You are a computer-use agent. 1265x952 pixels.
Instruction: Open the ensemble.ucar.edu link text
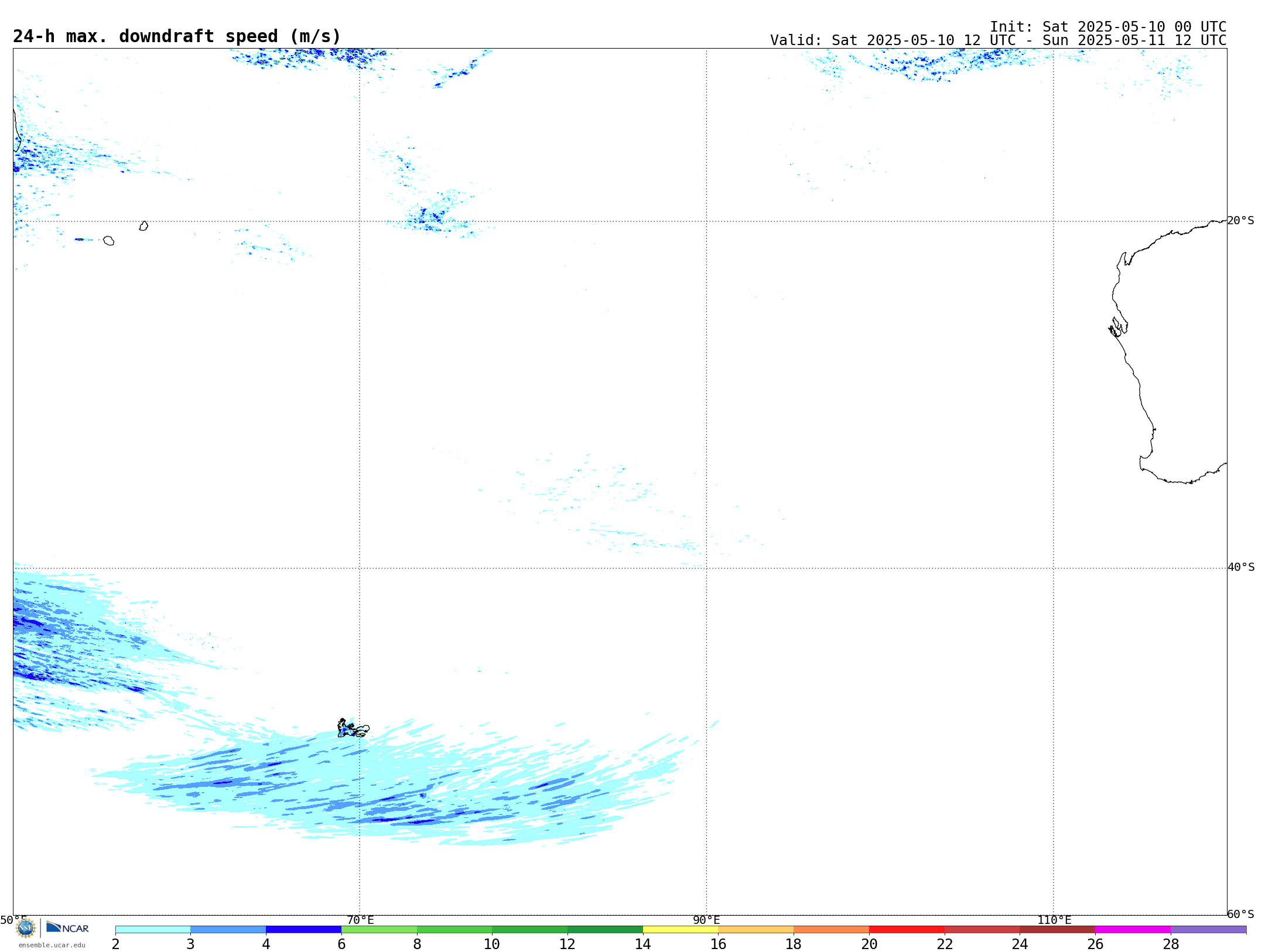coord(52,945)
